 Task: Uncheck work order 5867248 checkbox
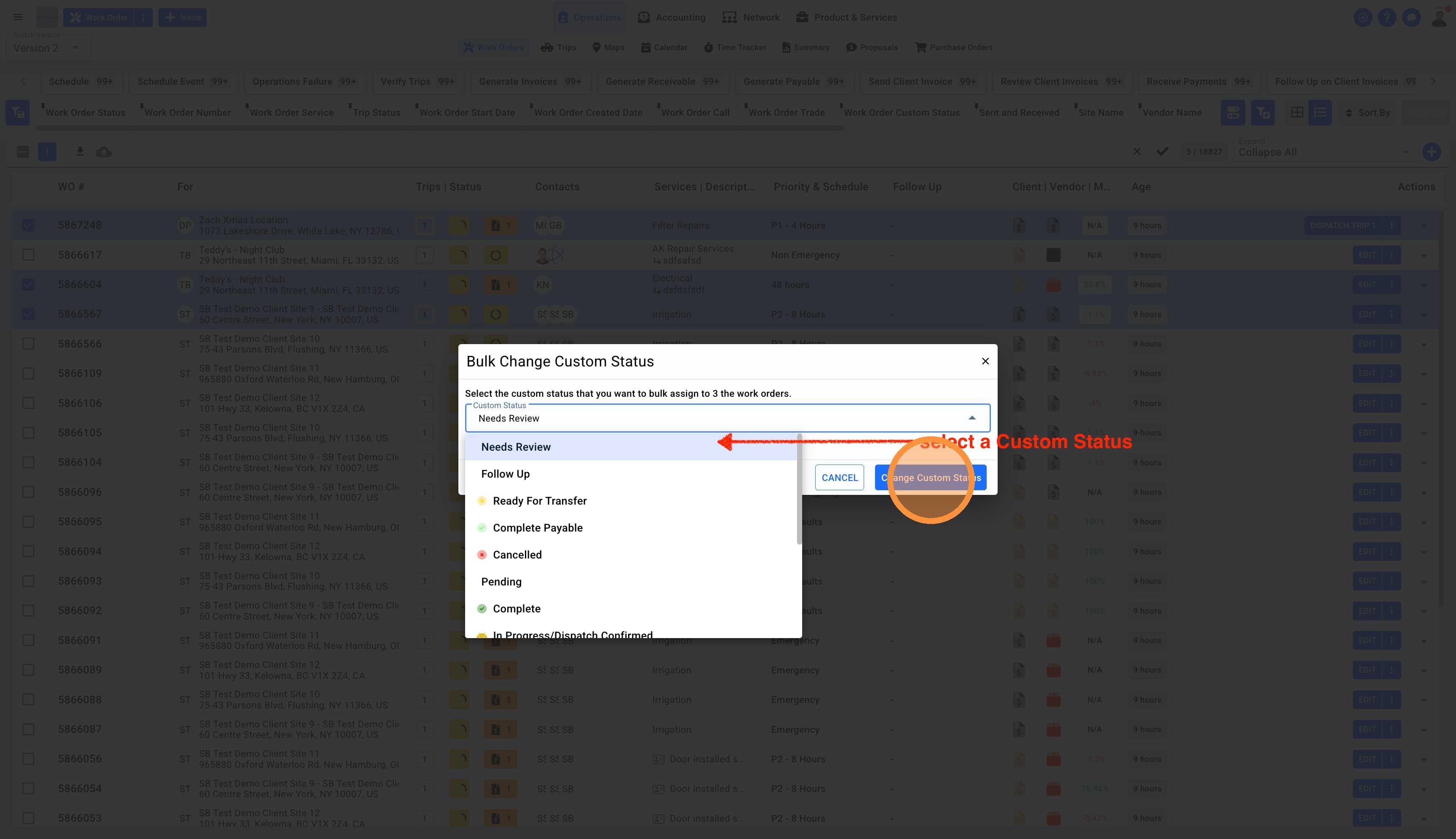28,225
